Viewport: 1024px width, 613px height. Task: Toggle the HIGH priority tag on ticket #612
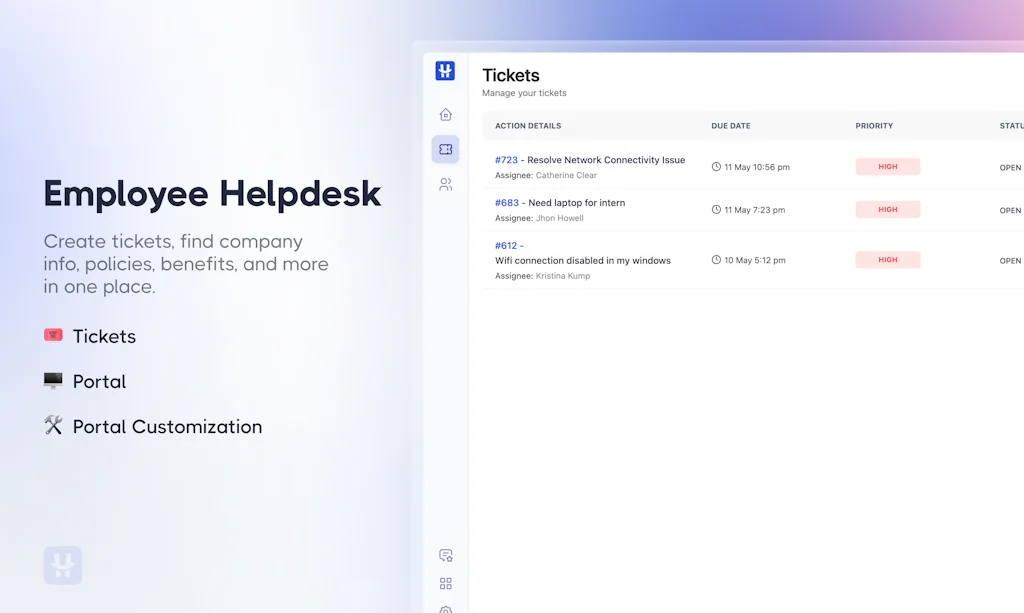[887, 259]
